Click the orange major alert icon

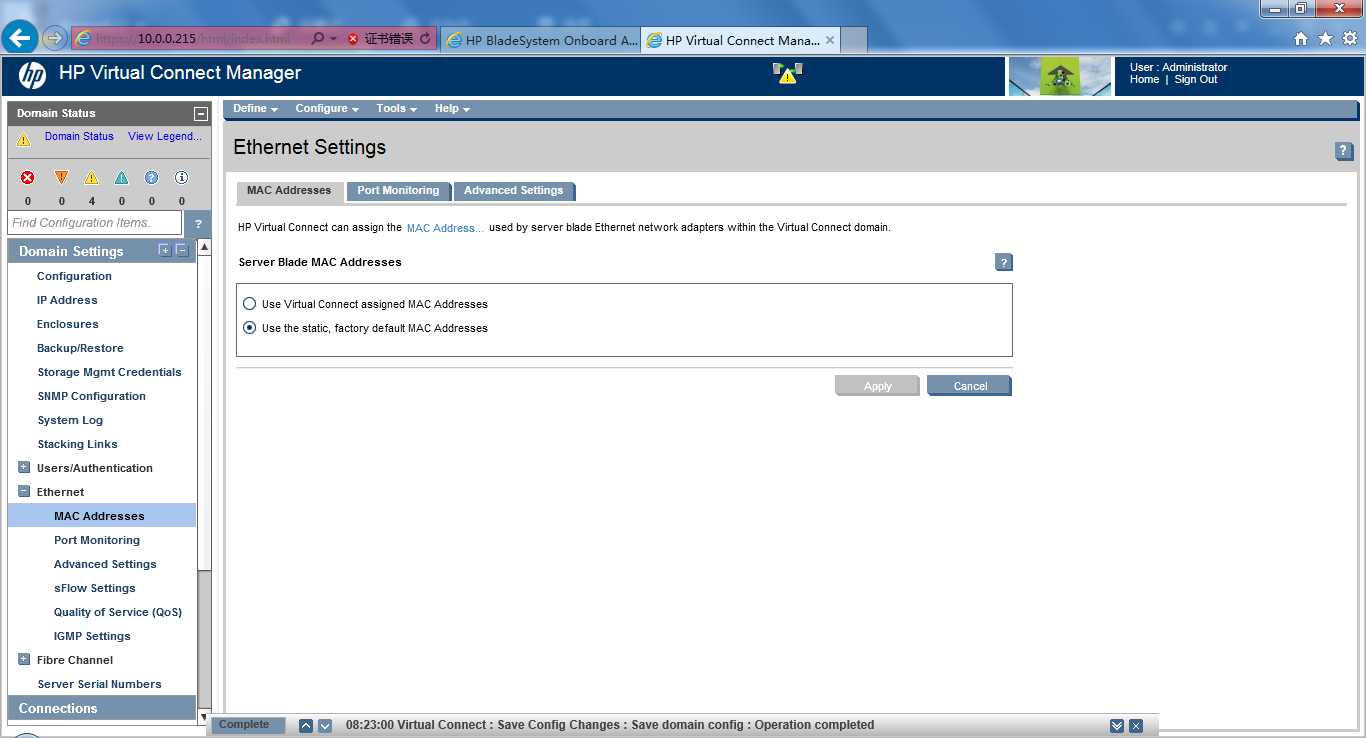tap(61, 177)
